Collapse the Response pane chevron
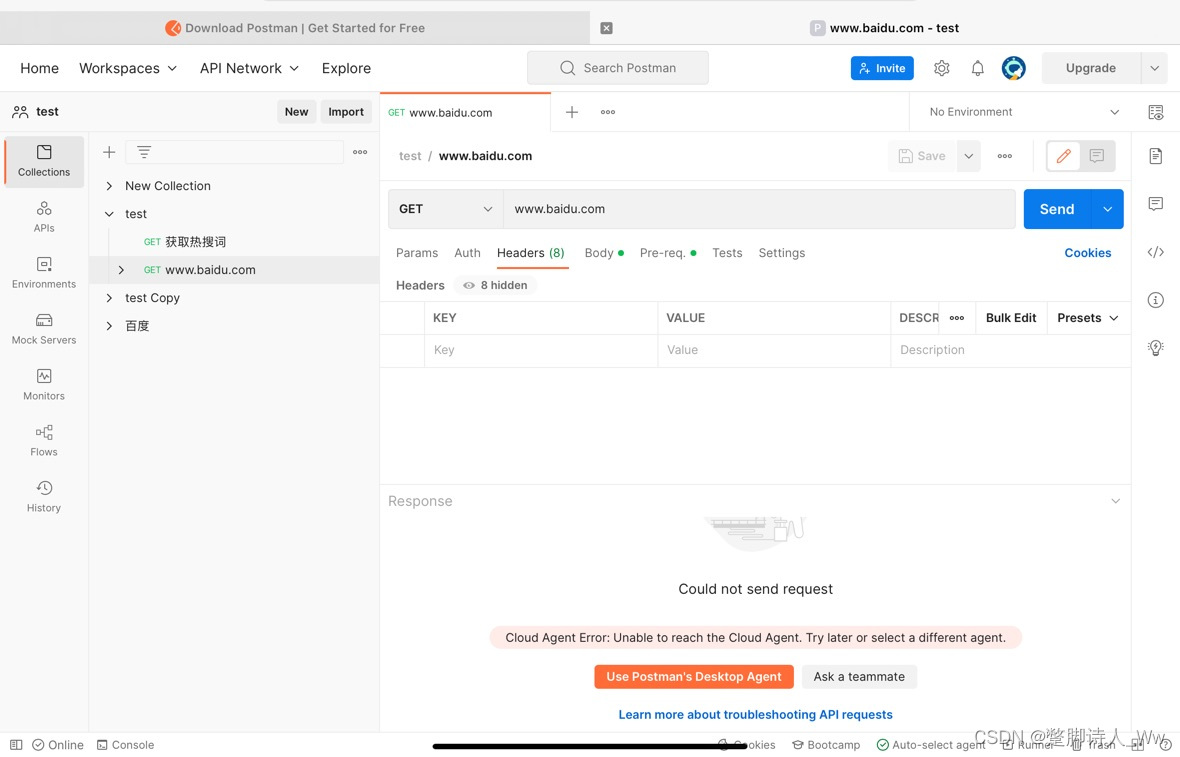This screenshot has height=757, width=1180. [1116, 501]
